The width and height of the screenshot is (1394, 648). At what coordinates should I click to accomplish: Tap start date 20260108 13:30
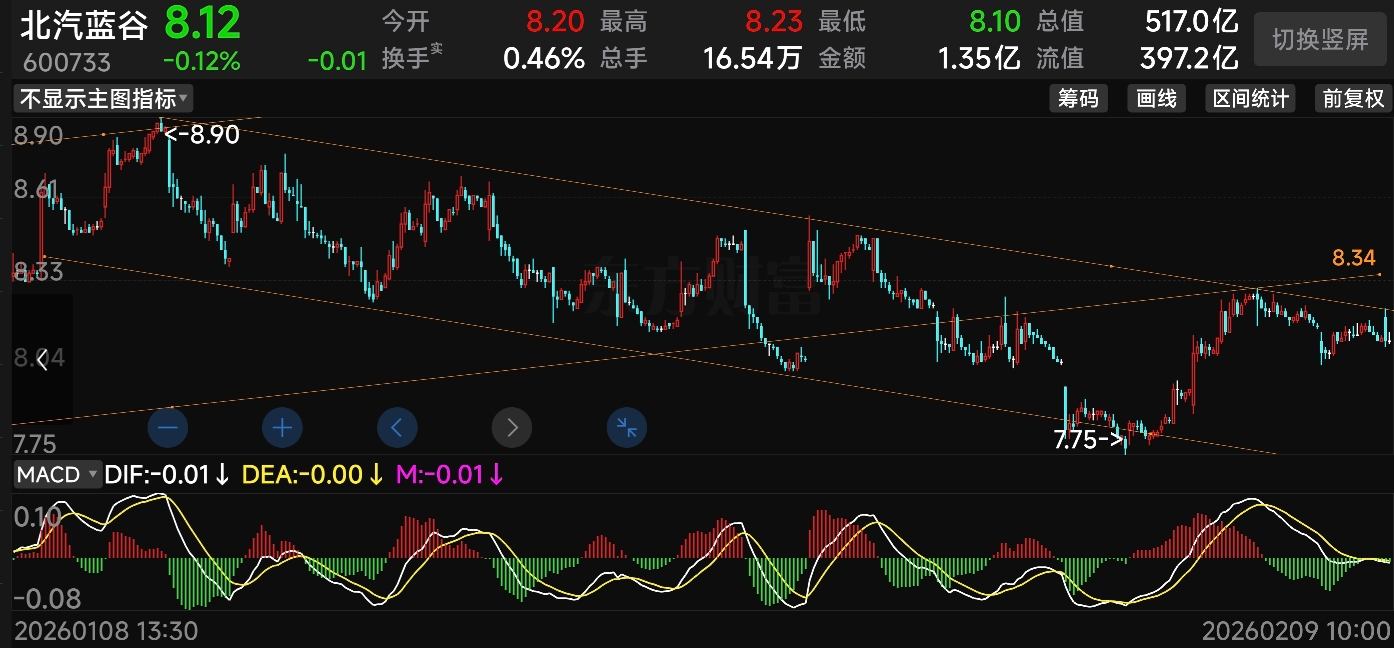point(106,631)
